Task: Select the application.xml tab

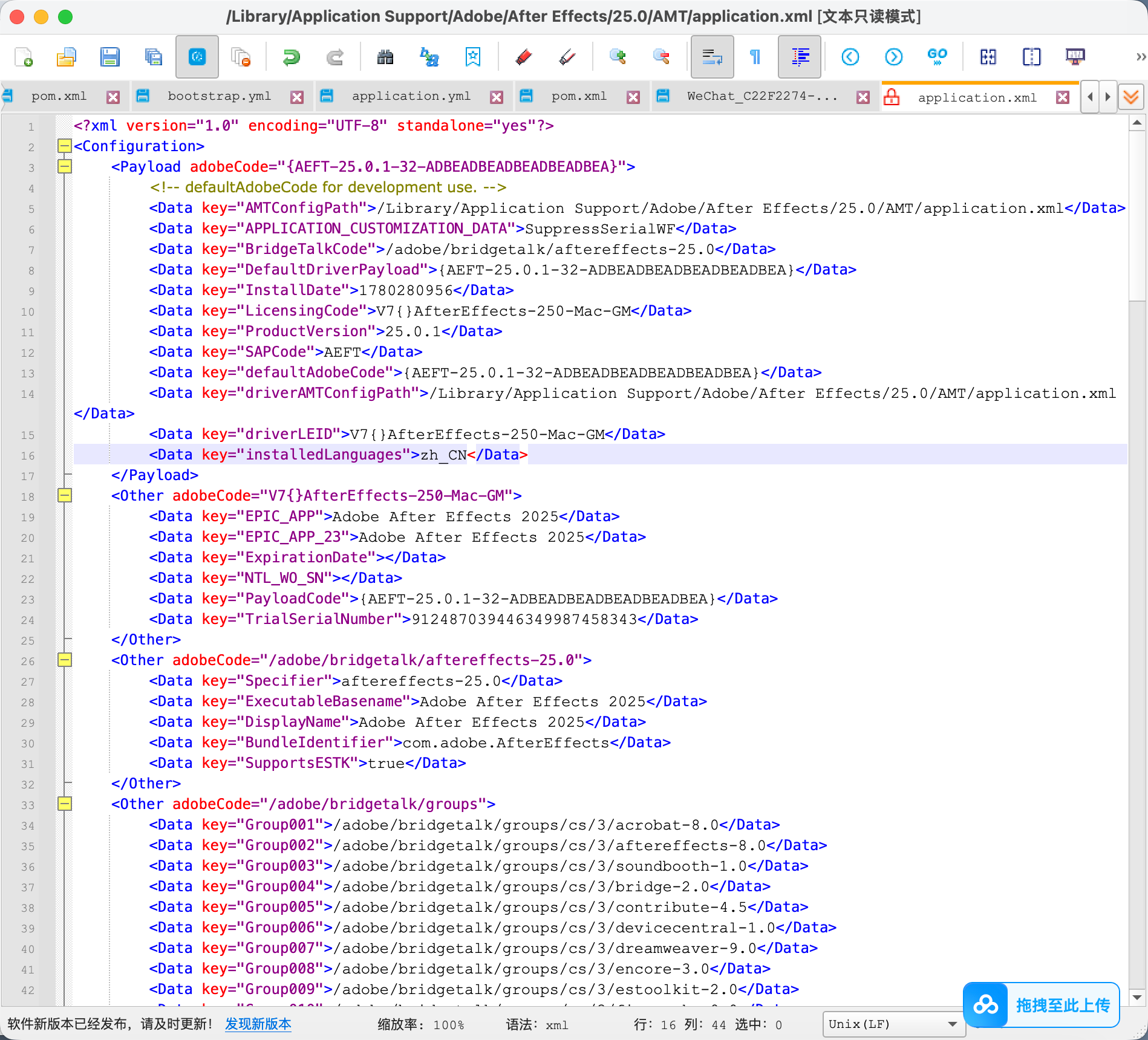Action: pyautogui.click(x=977, y=97)
